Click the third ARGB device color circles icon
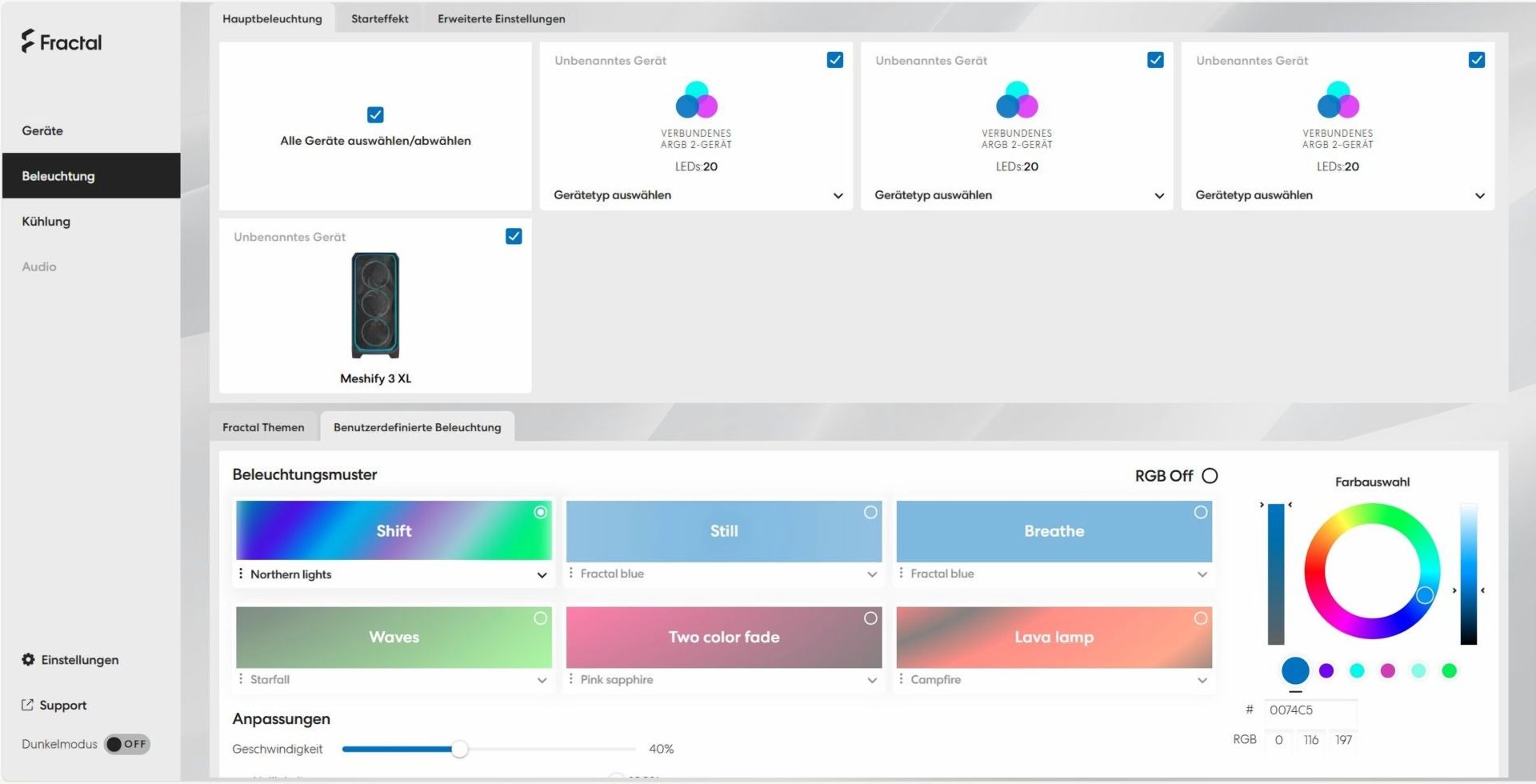The width and height of the screenshot is (1536, 784). 1338,100
